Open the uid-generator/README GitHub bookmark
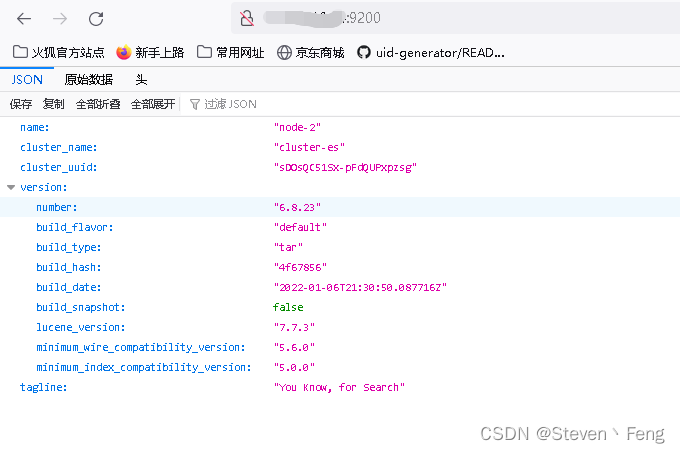The height and width of the screenshot is (453, 680). 431,52
